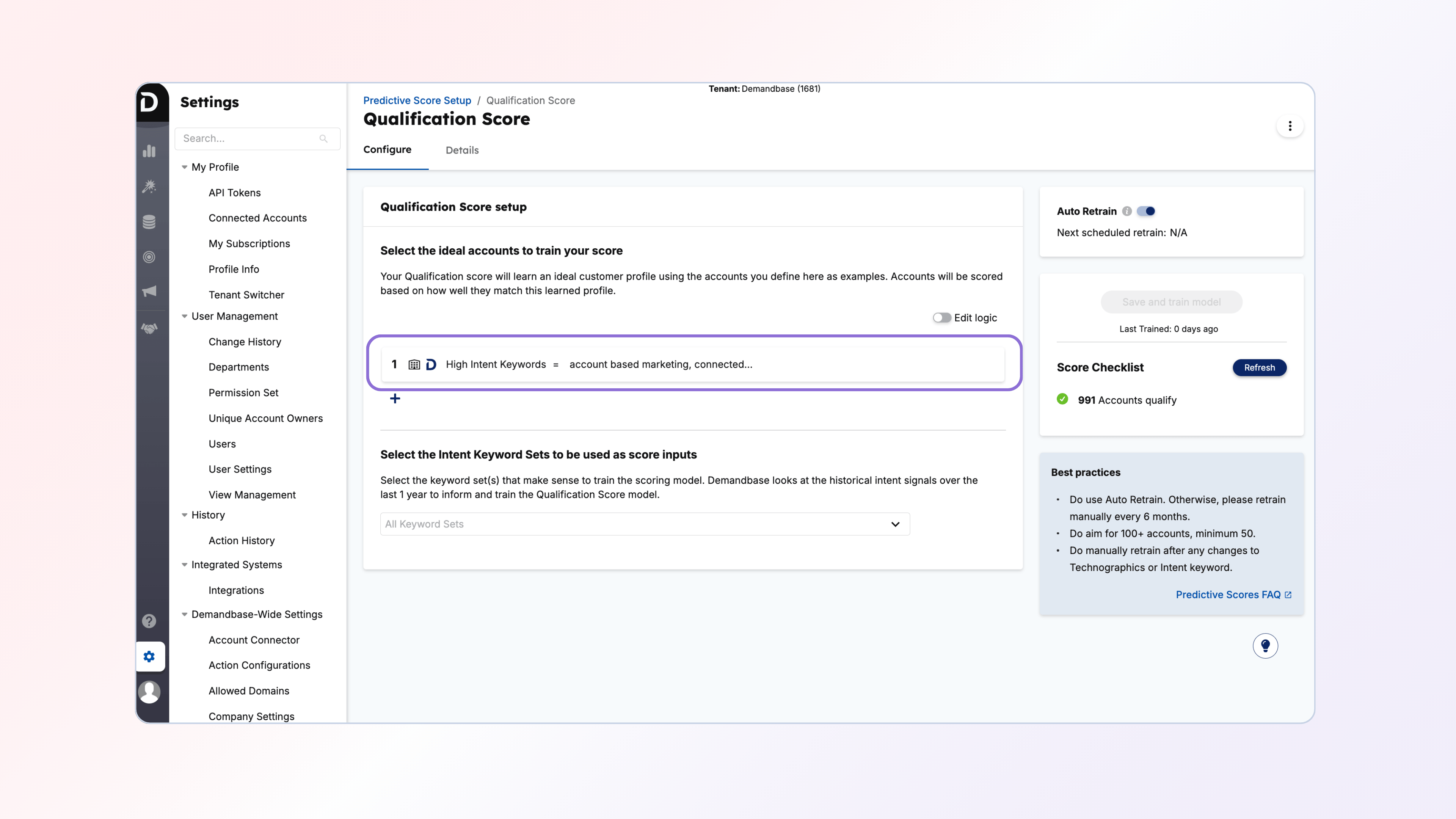The height and width of the screenshot is (819, 1456).
Task: Open the handshake sidebar icon
Action: point(149,328)
